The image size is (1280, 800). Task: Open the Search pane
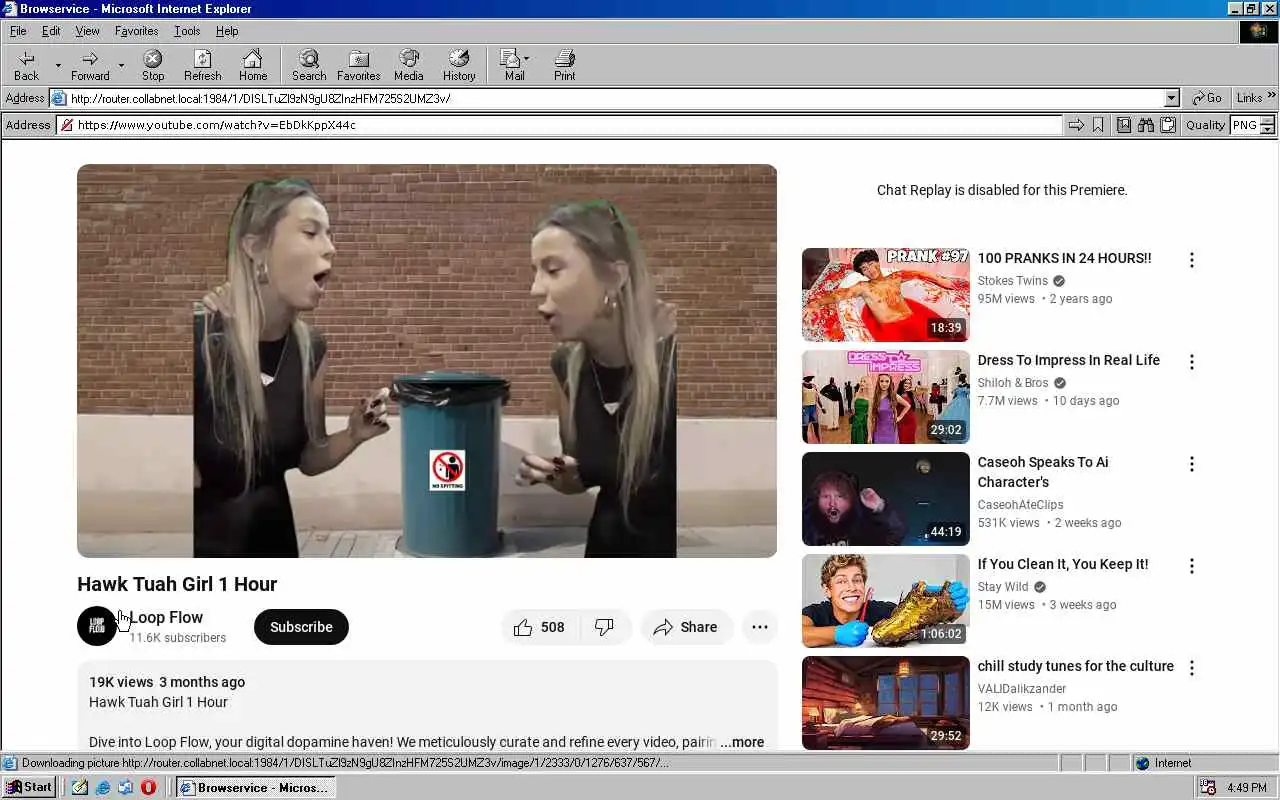(x=309, y=65)
